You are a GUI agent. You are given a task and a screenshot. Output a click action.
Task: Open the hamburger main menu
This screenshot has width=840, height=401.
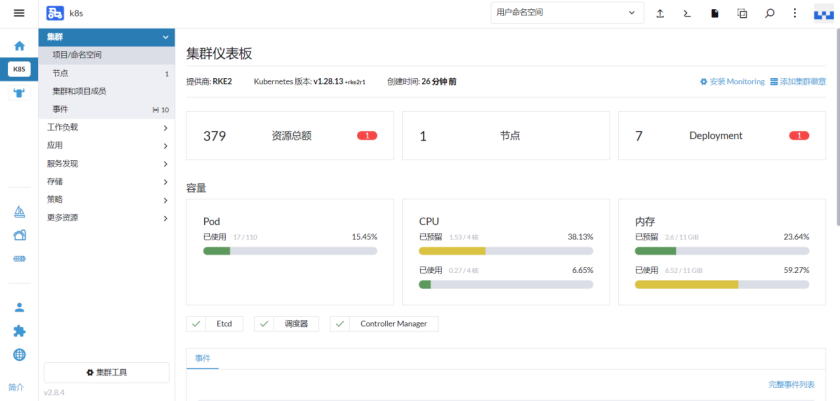[19, 13]
